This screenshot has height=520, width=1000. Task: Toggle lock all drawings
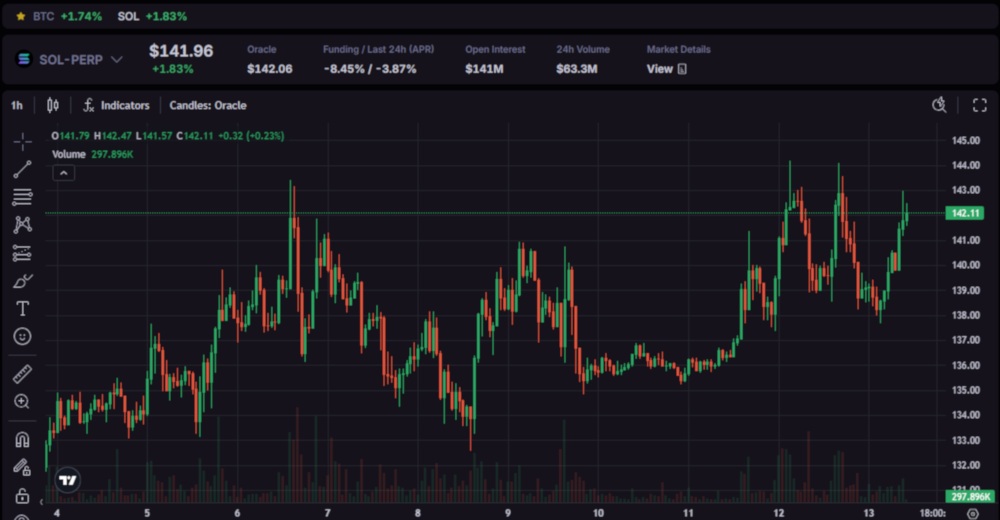(x=22, y=495)
